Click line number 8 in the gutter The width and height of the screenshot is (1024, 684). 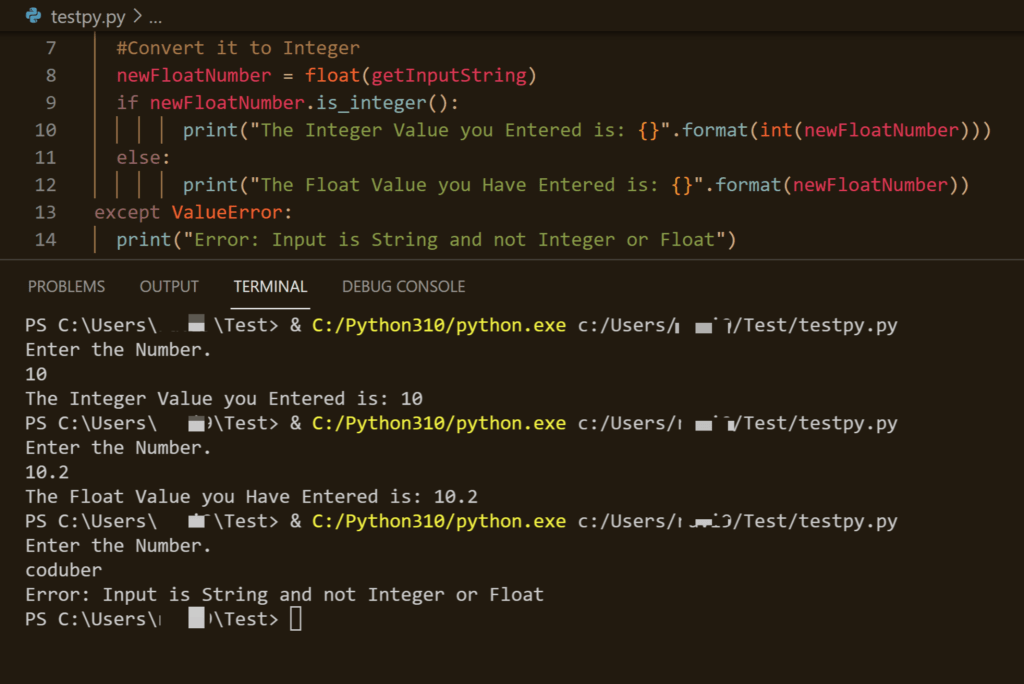coord(55,74)
